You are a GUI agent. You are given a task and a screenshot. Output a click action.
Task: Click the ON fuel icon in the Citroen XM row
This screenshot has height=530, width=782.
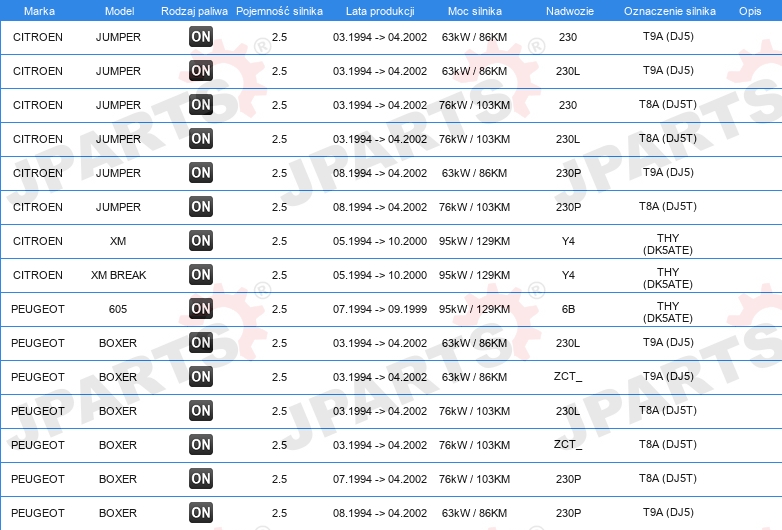[x=201, y=241]
